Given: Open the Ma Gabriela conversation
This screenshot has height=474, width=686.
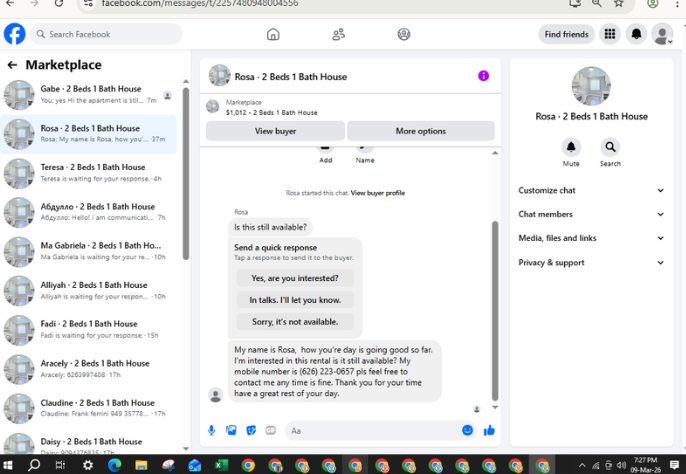Looking at the screenshot, I should tap(88, 252).
